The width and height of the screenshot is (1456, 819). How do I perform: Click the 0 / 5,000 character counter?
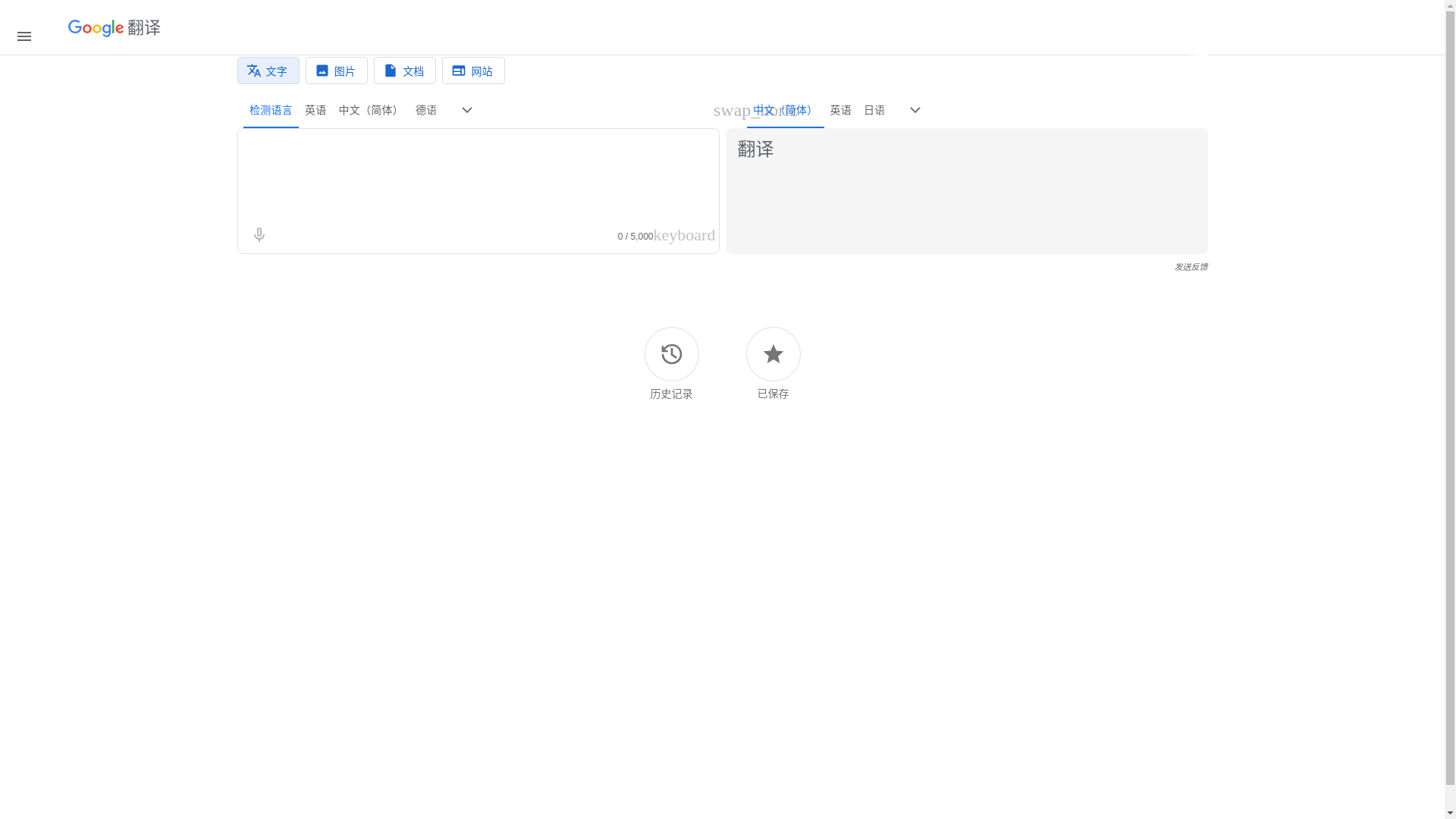[x=635, y=237]
